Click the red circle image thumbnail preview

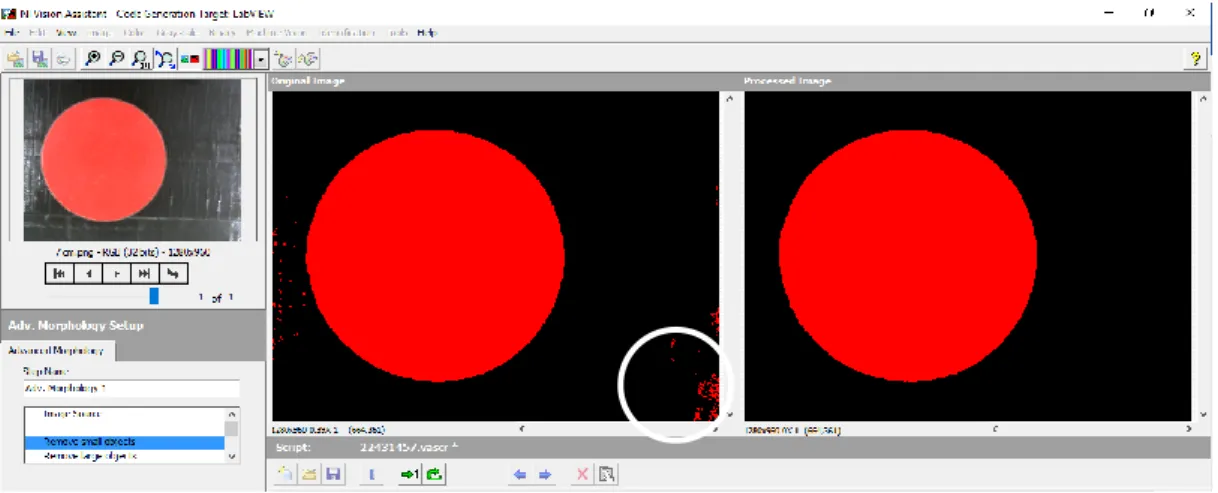(132, 160)
